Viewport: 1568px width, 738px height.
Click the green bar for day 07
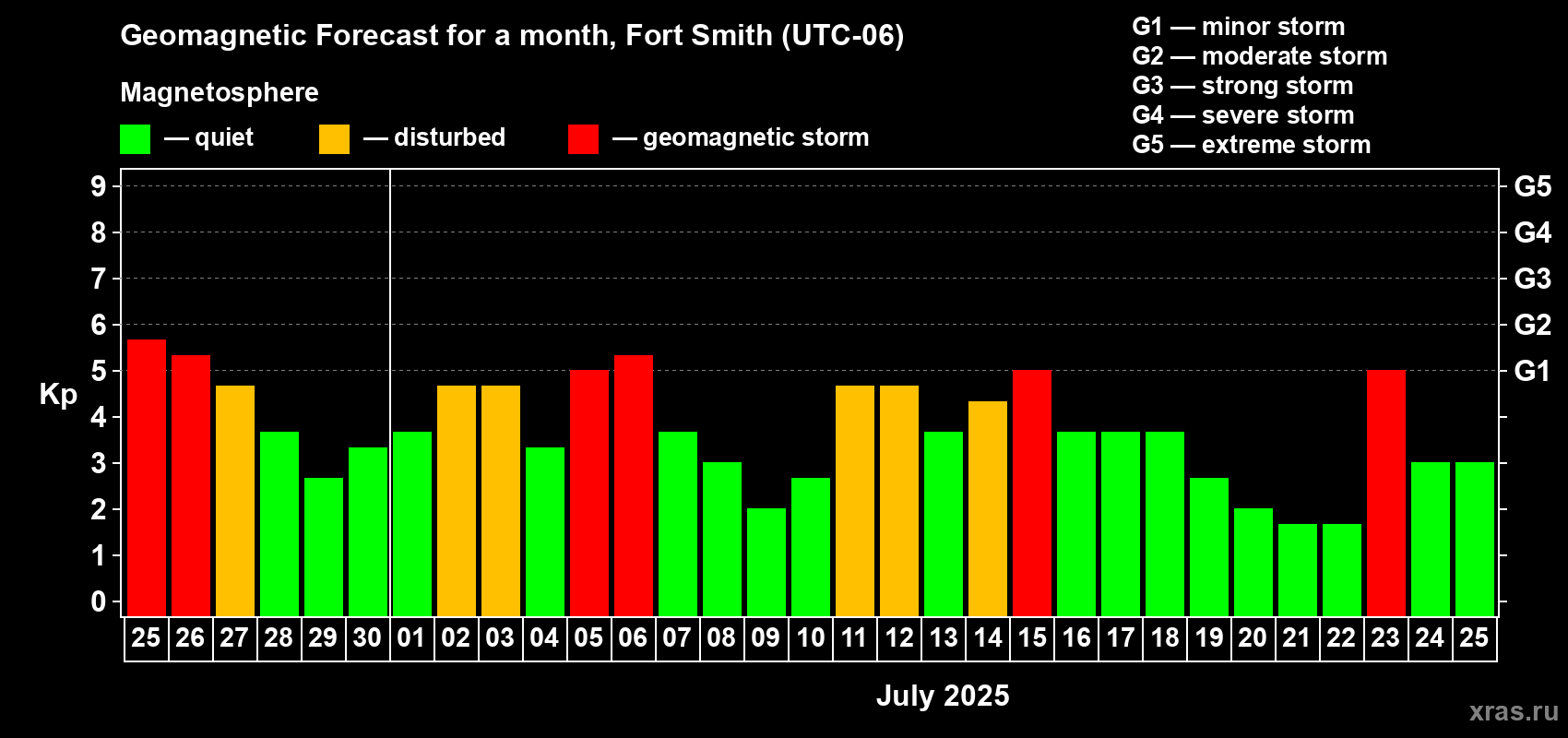click(678, 524)
